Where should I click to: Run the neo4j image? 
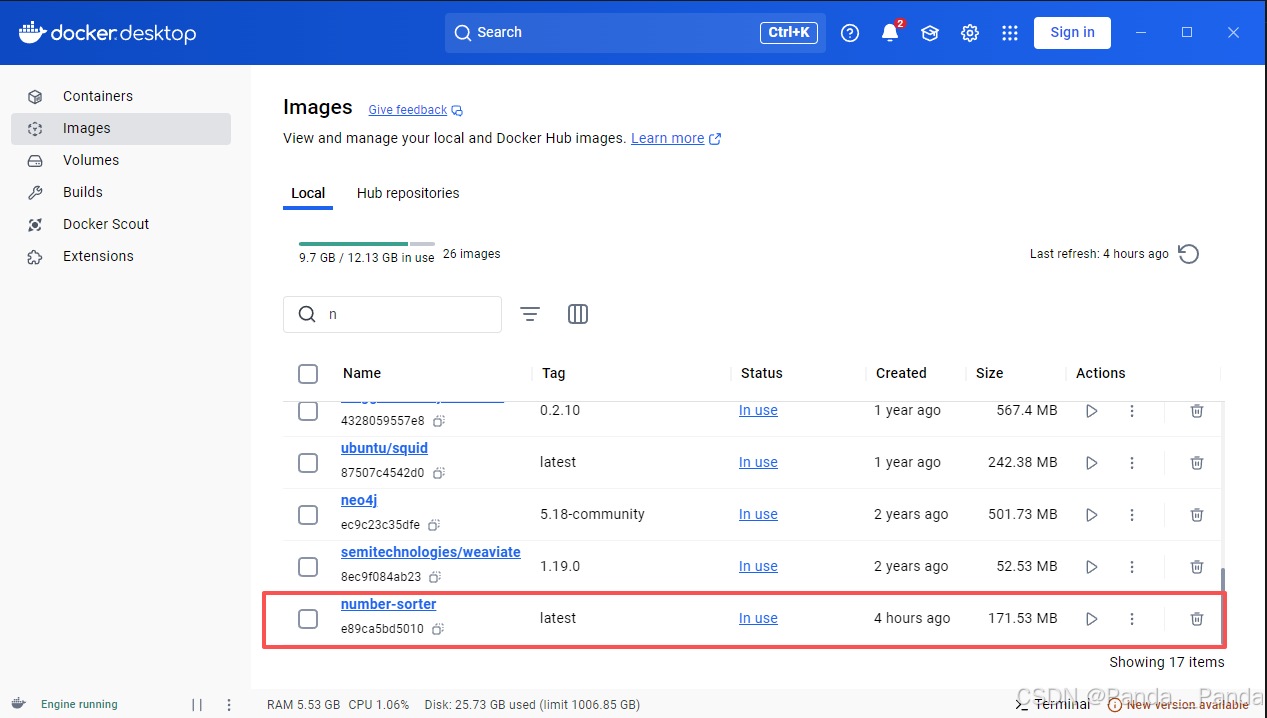pos(1092,515)
